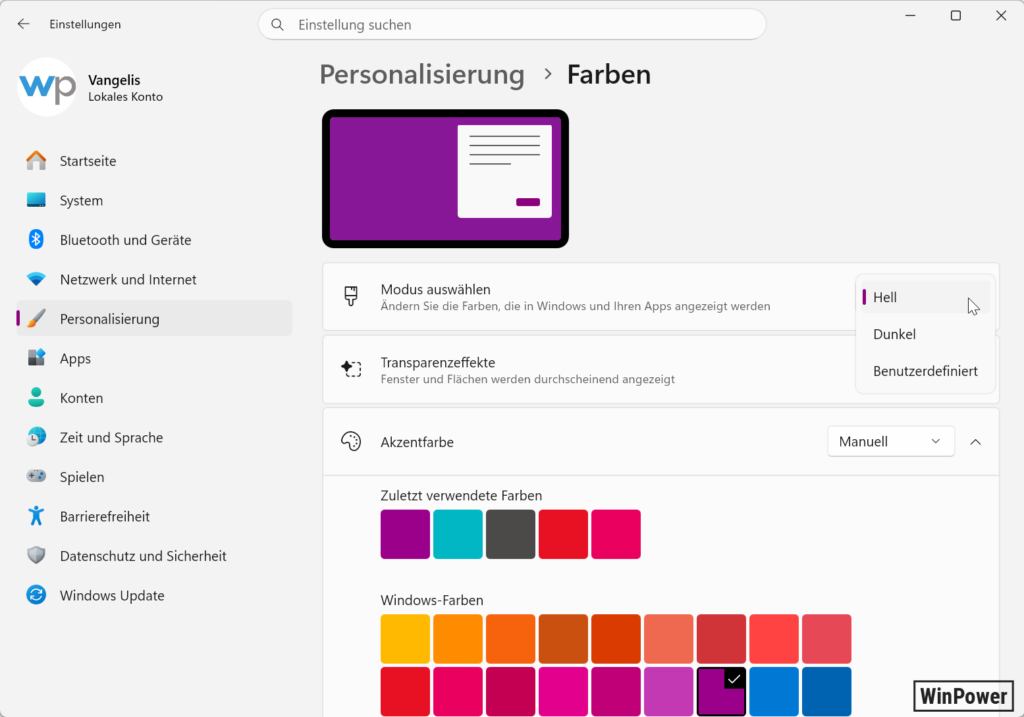1024x717 pixels.
Task: Click the Vangelis account name
Action: [x=114, y=80]
